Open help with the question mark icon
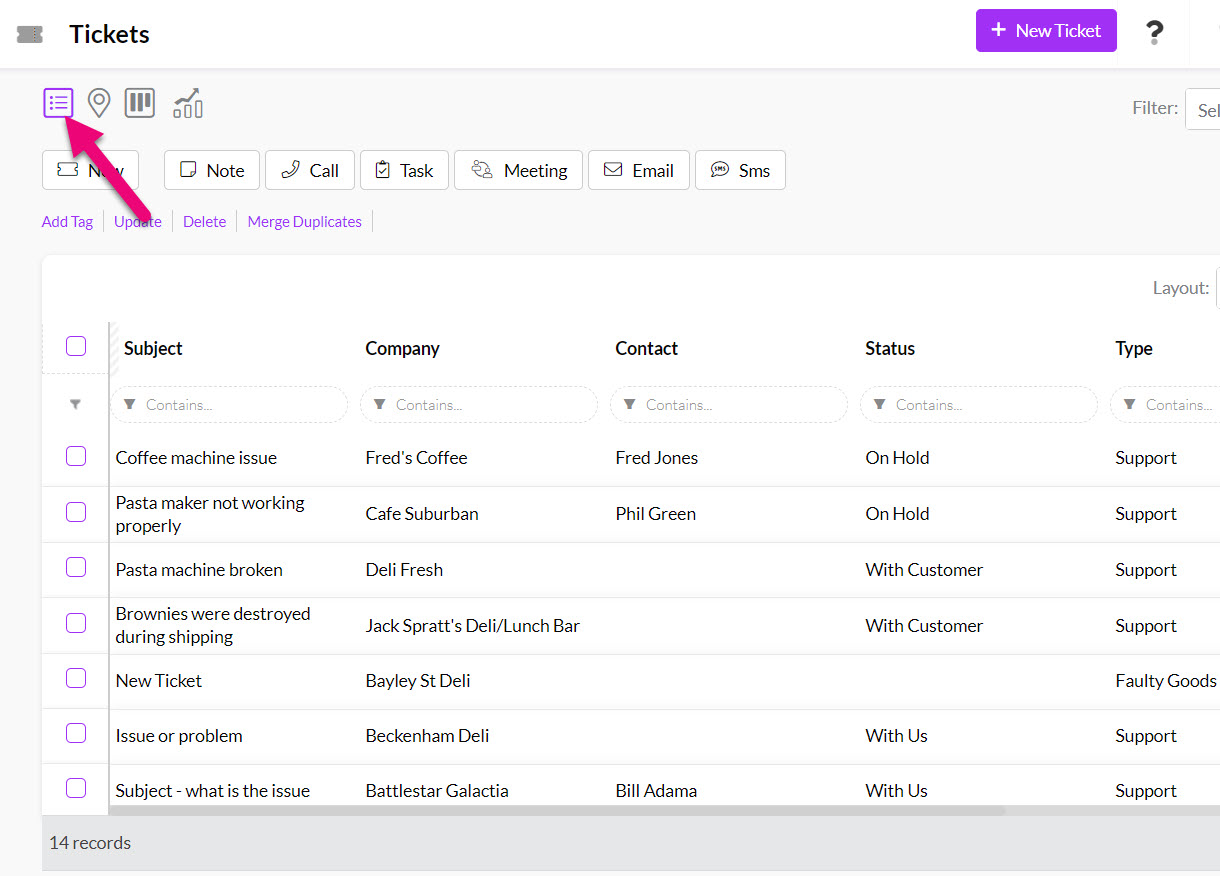 click(x=1154, y=32)
